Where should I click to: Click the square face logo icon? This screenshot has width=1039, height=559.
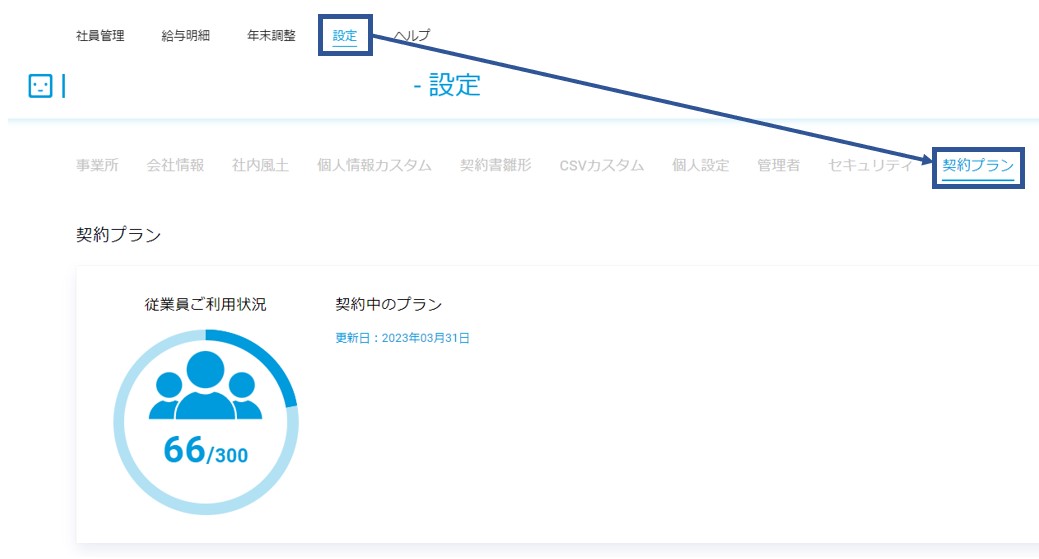click(x=40, y=86)
